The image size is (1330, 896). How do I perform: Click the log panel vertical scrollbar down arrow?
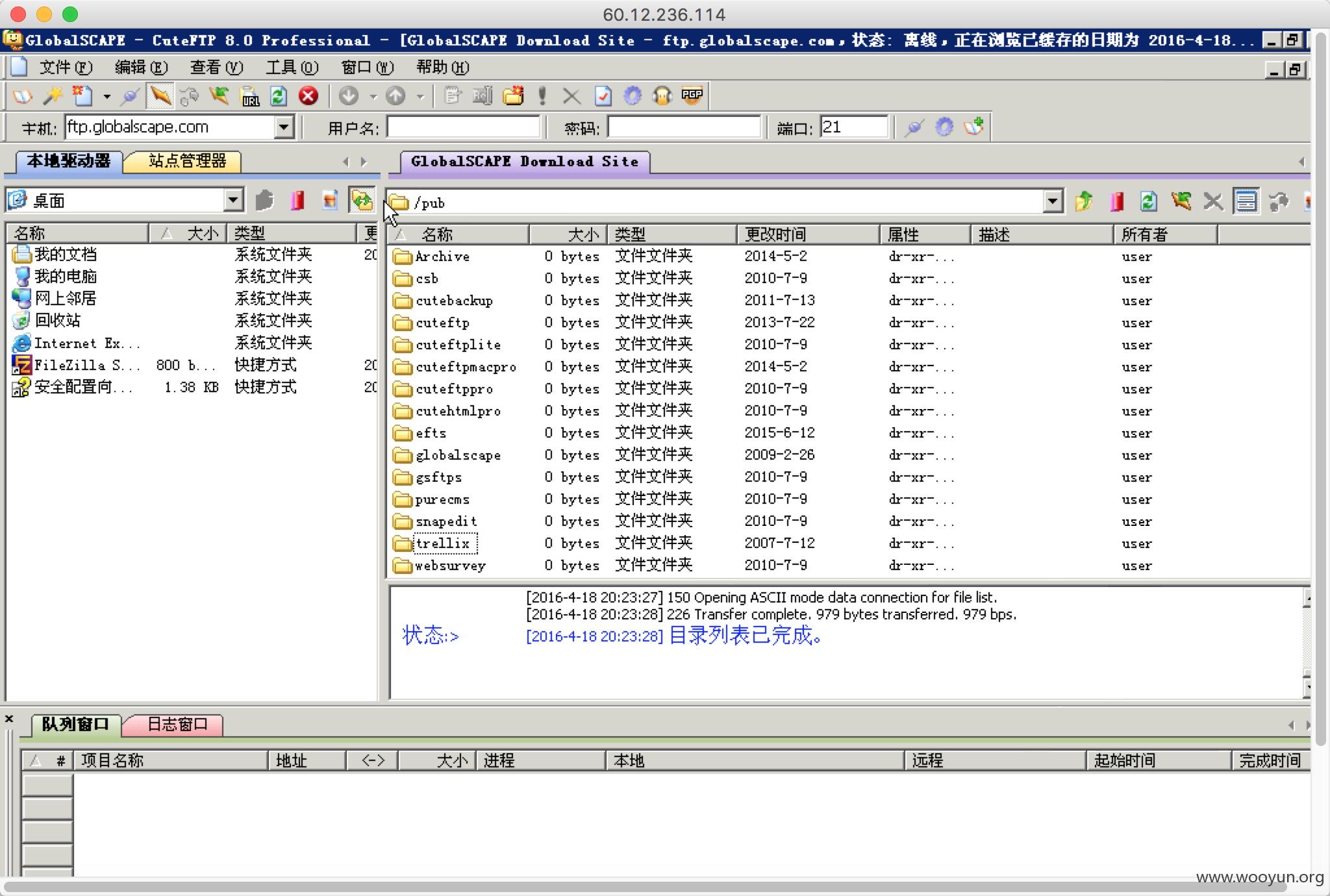[x=1307, y=687]
